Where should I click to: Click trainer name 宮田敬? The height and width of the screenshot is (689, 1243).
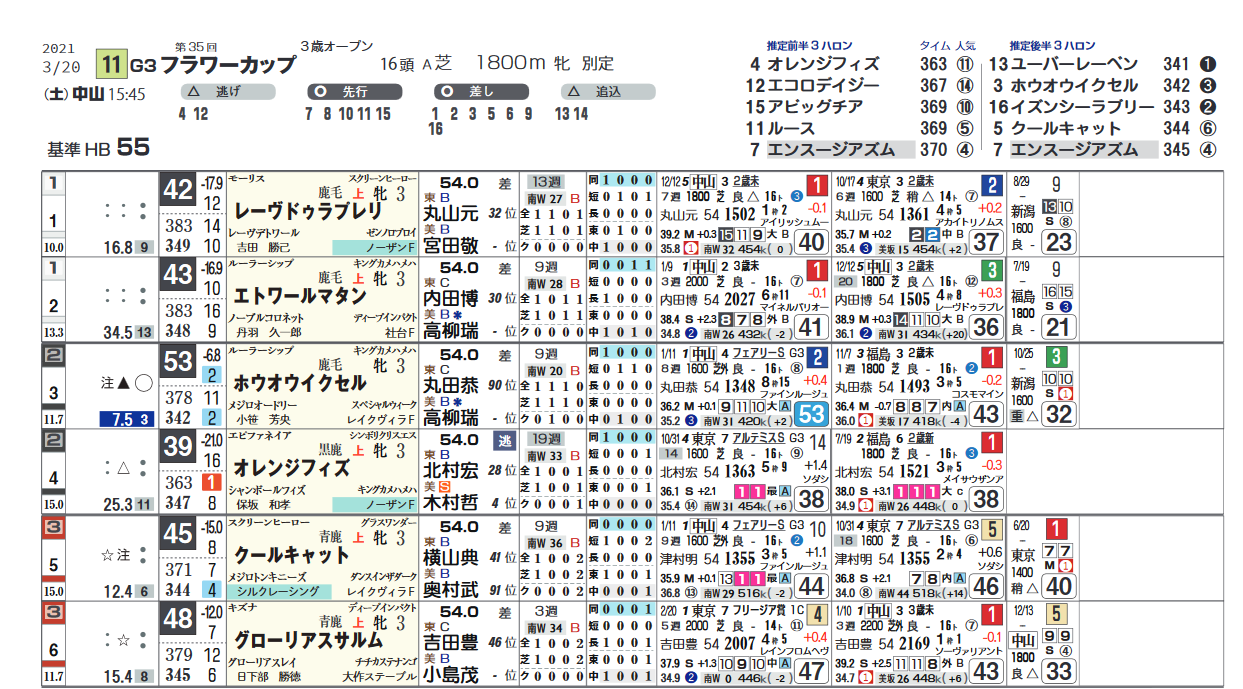[451, 246]
